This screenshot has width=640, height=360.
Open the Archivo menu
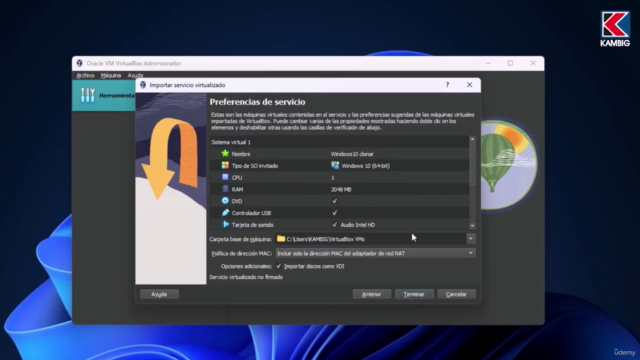pos(85,76)
